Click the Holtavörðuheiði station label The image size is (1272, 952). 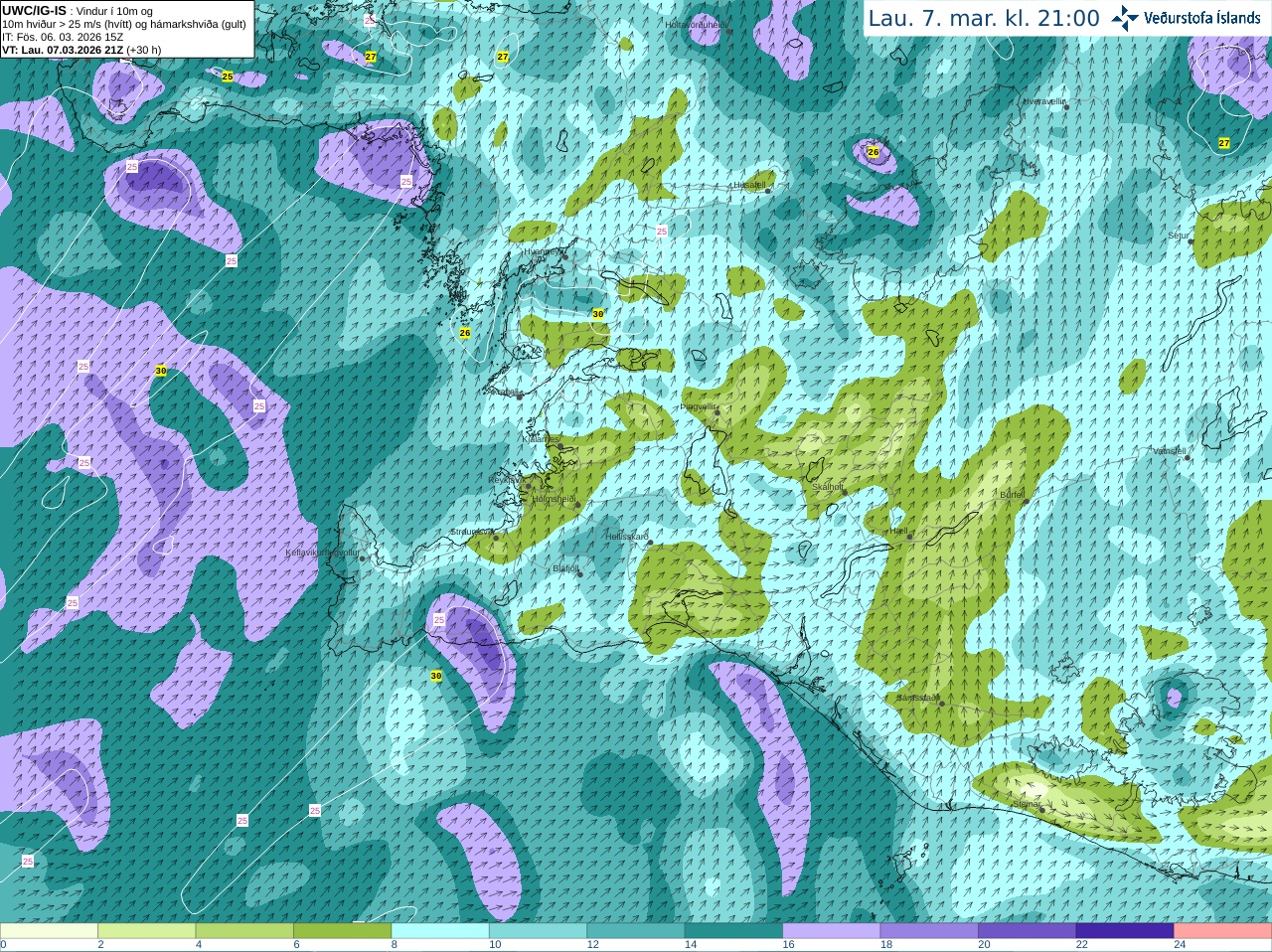pyautogui.click(x=696, y=24)
